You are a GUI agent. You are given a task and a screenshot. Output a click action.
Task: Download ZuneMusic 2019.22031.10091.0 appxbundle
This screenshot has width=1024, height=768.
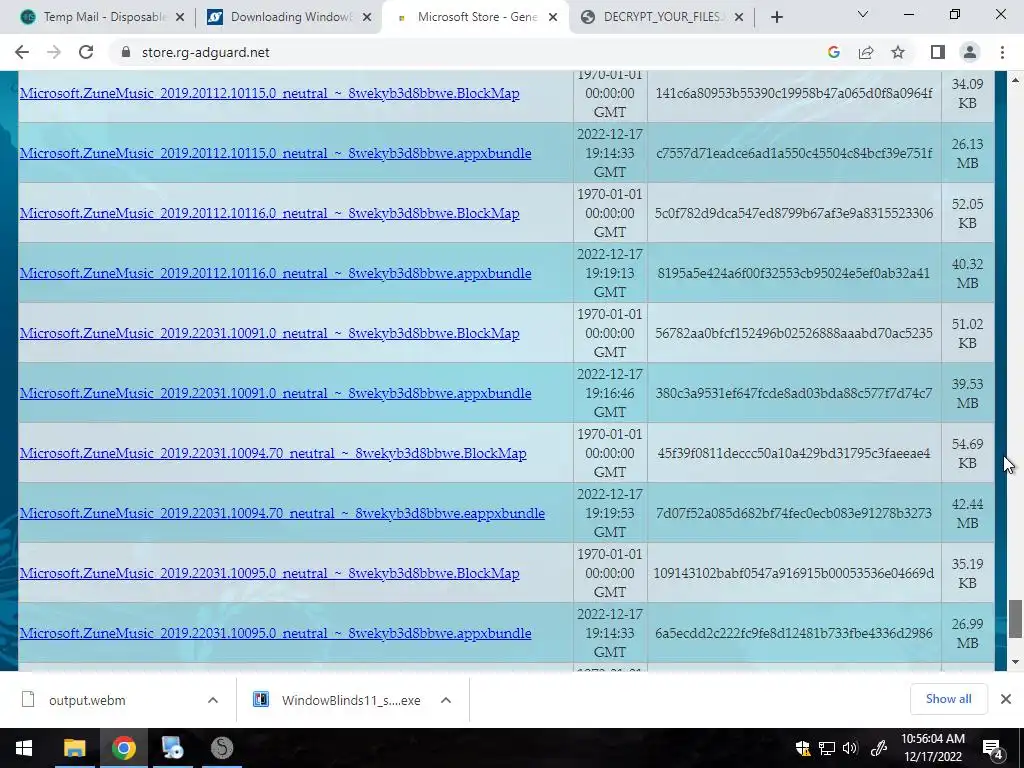pyautogui.click(x=276, y=393)
